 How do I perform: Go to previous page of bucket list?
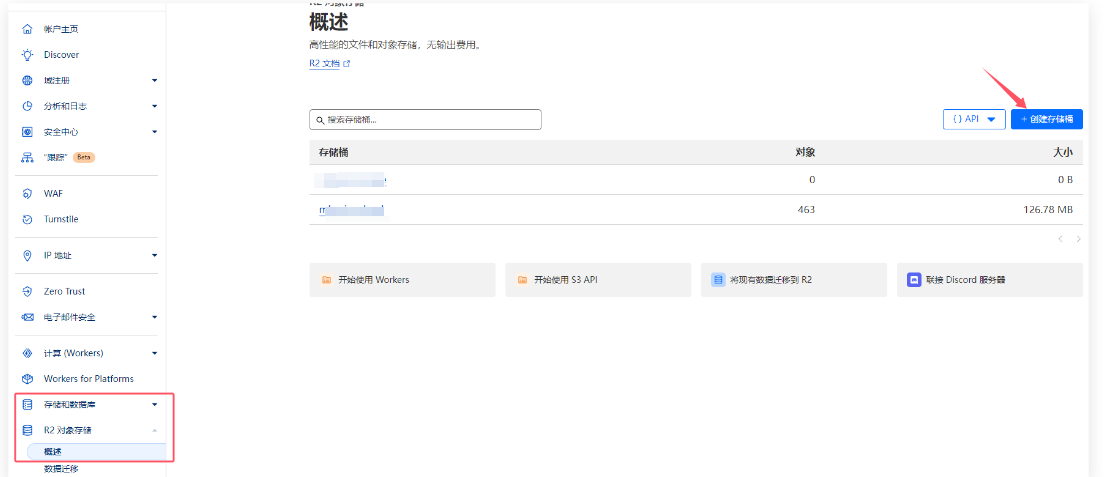click(x=1060, y=239)
